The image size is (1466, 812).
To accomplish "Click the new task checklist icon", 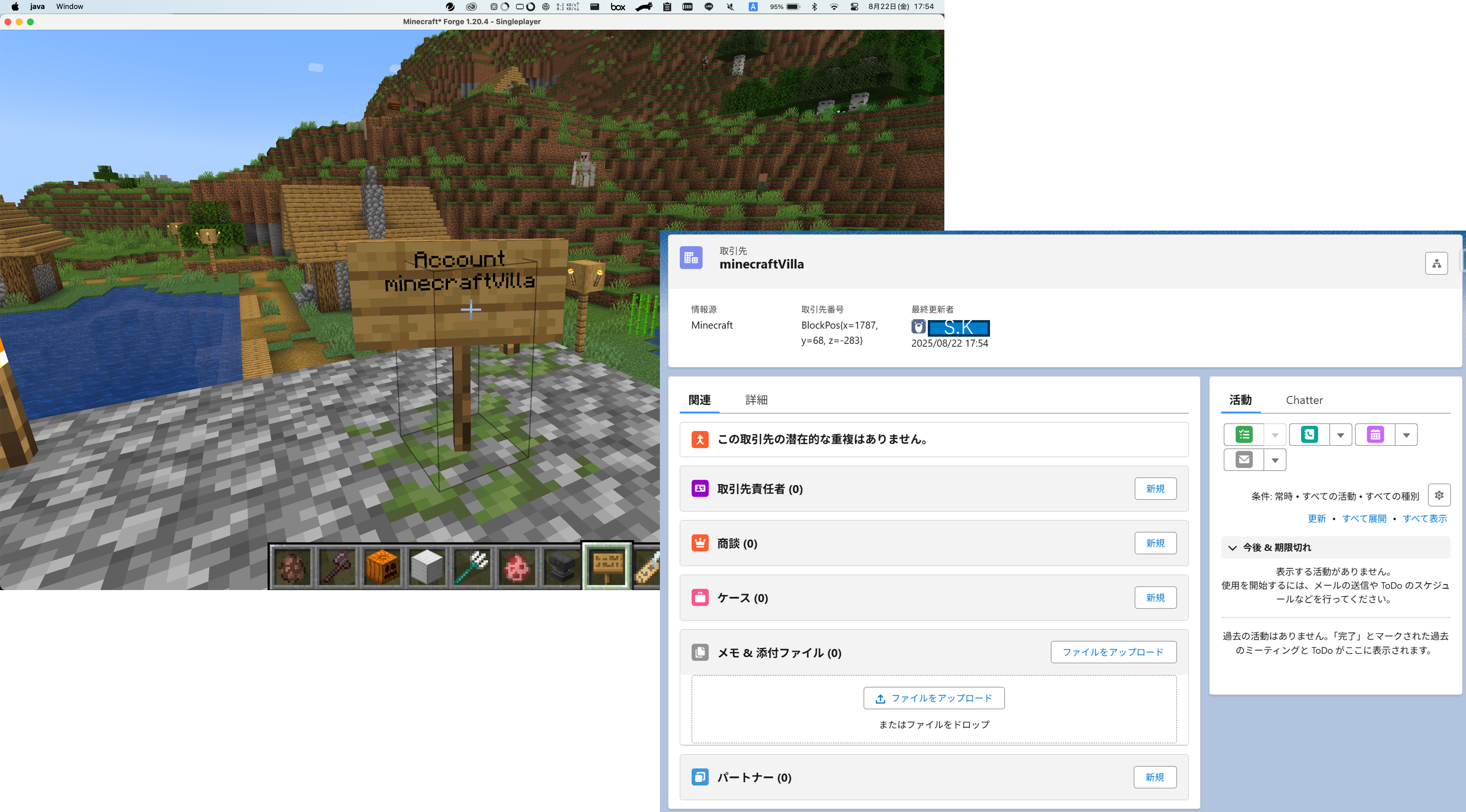I will point(1244,435).
